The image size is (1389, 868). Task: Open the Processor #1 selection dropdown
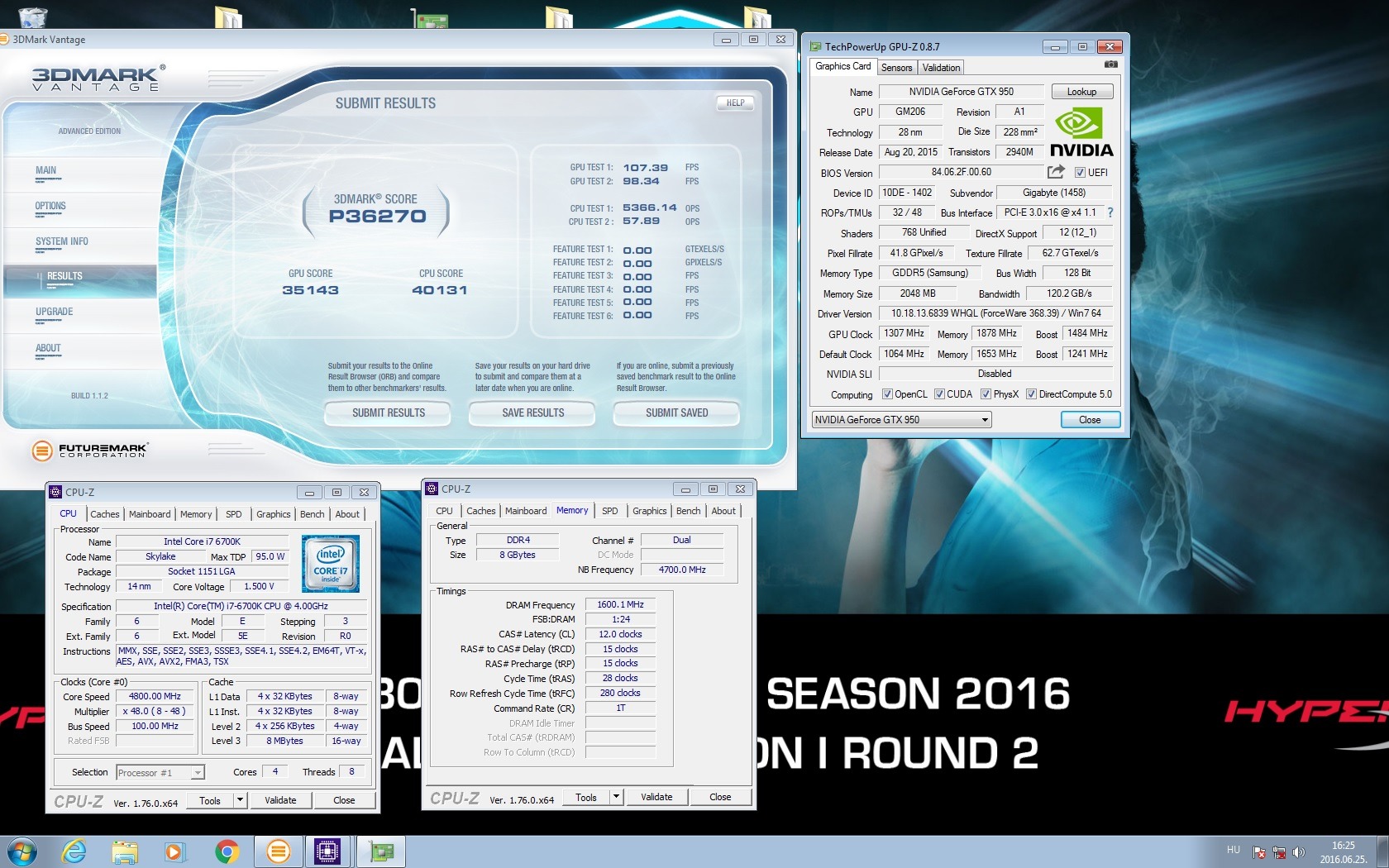160,773
